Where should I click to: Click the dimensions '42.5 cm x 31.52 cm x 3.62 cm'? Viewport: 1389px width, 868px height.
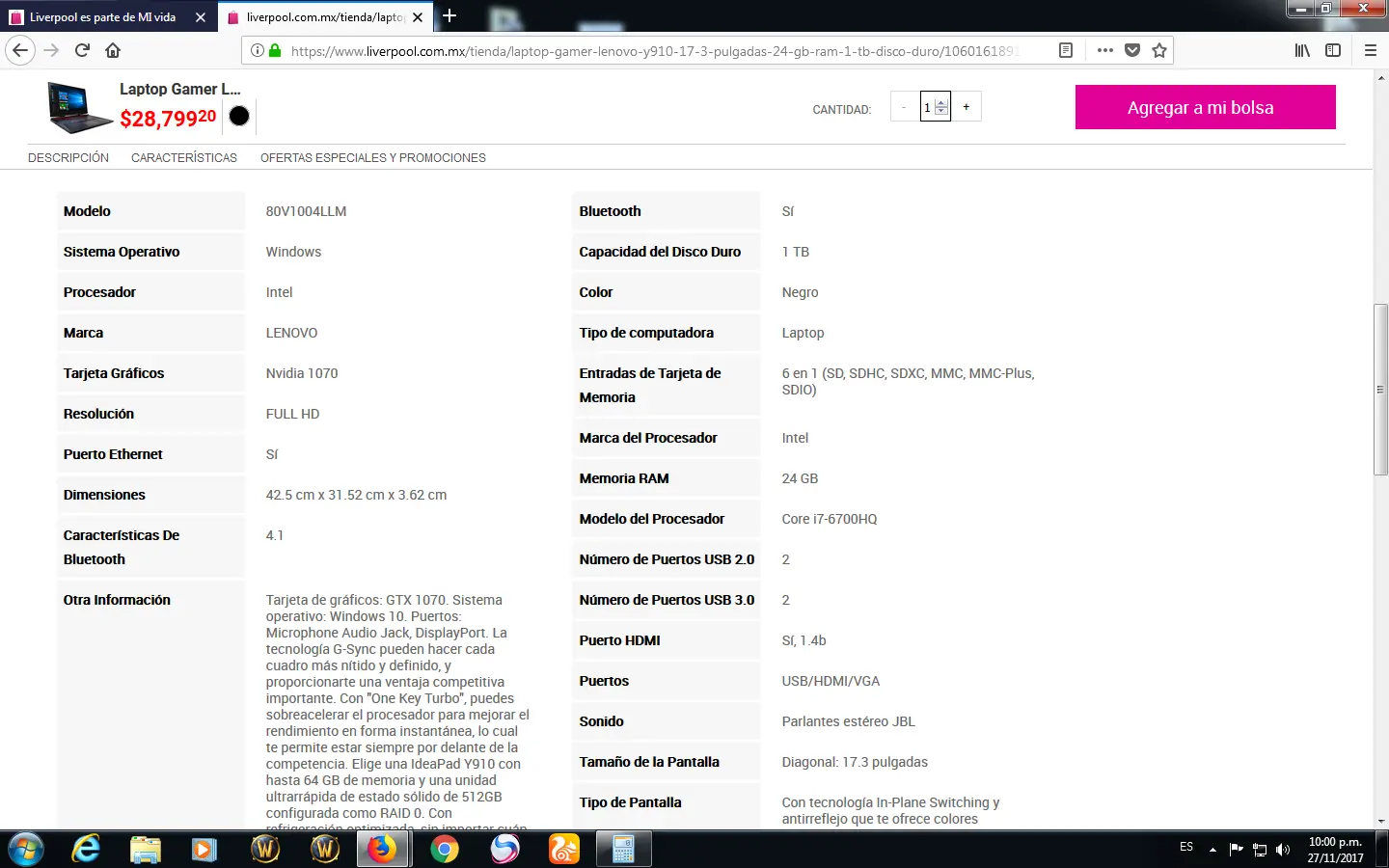(x=356, y=495)
